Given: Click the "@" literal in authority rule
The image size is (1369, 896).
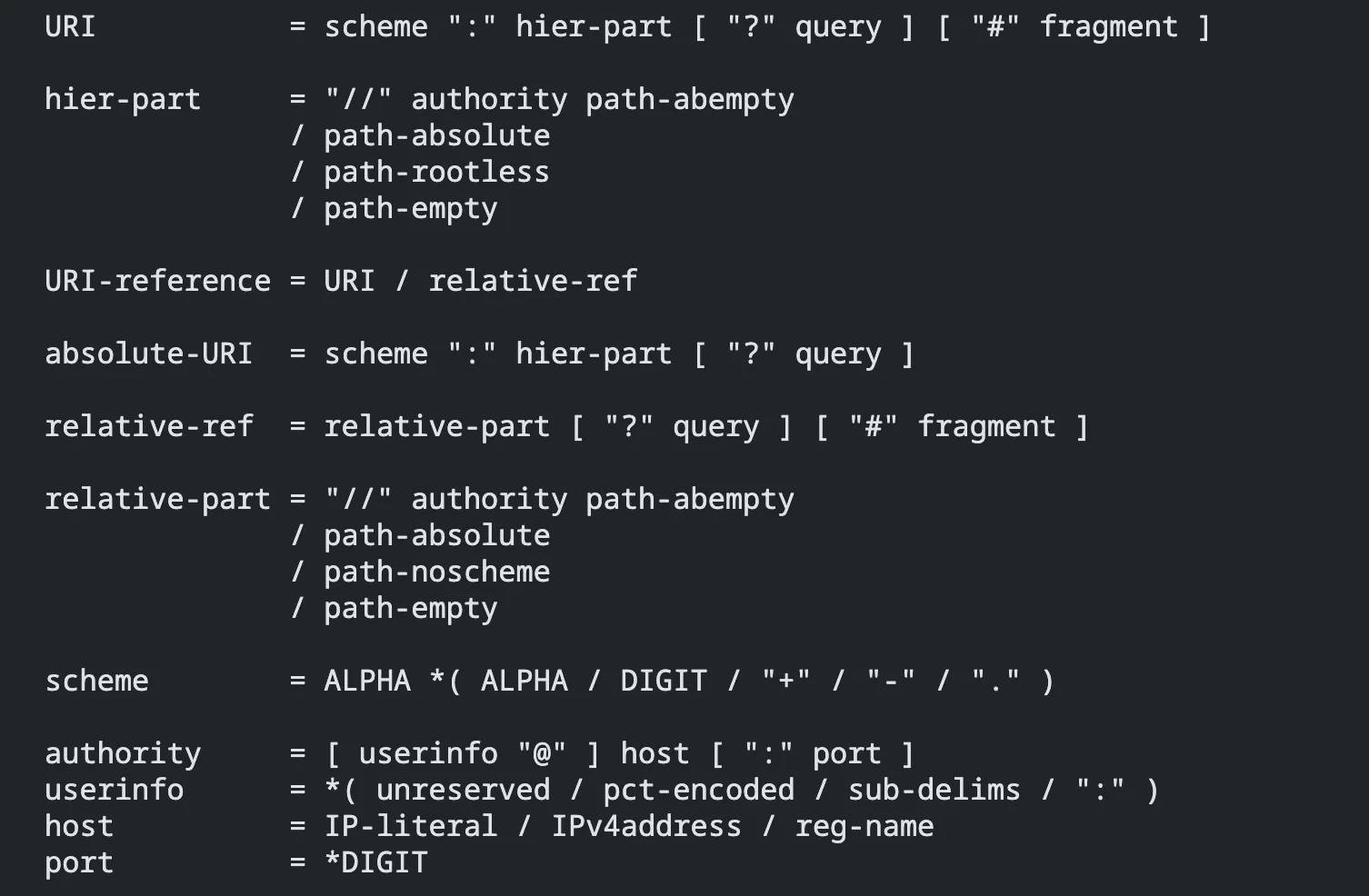Looking at the screenshot, I should coord(542,753).
